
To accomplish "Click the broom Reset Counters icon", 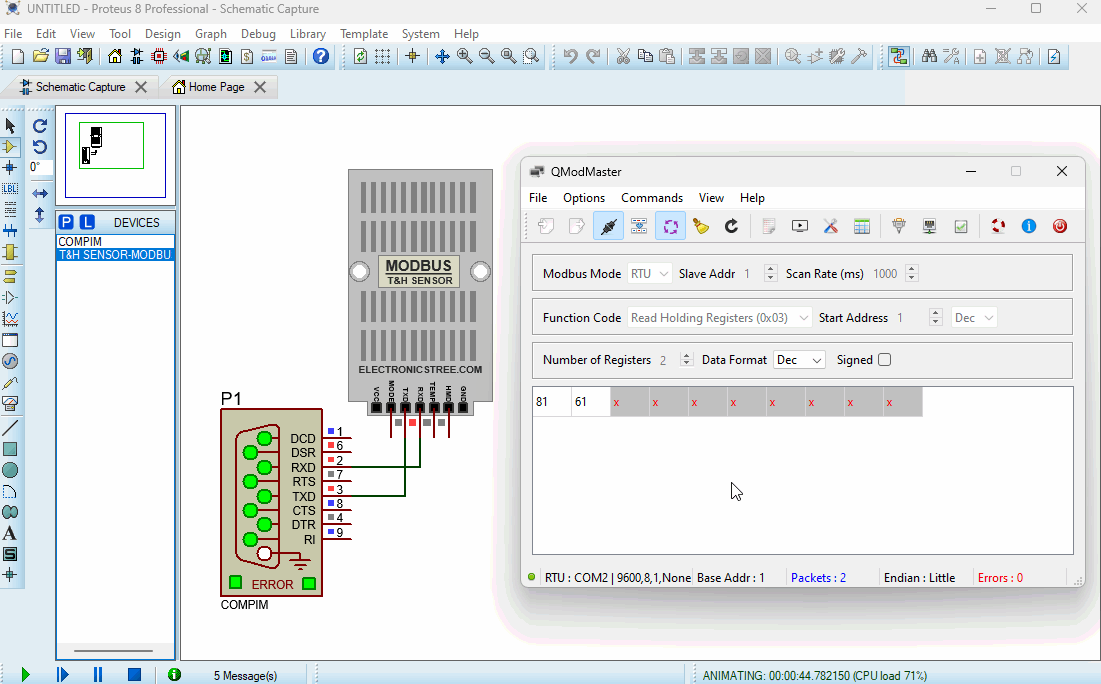I will point(700,226).
